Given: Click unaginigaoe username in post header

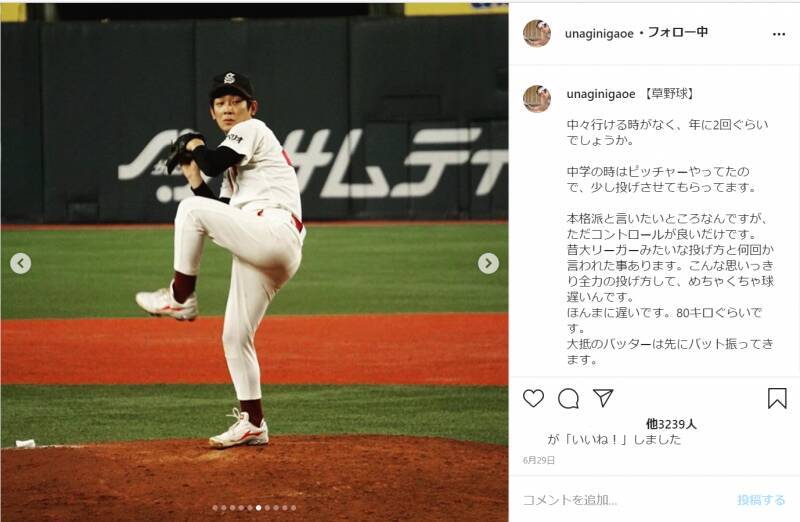Looking at the screenshot, I should click(599, 34).
